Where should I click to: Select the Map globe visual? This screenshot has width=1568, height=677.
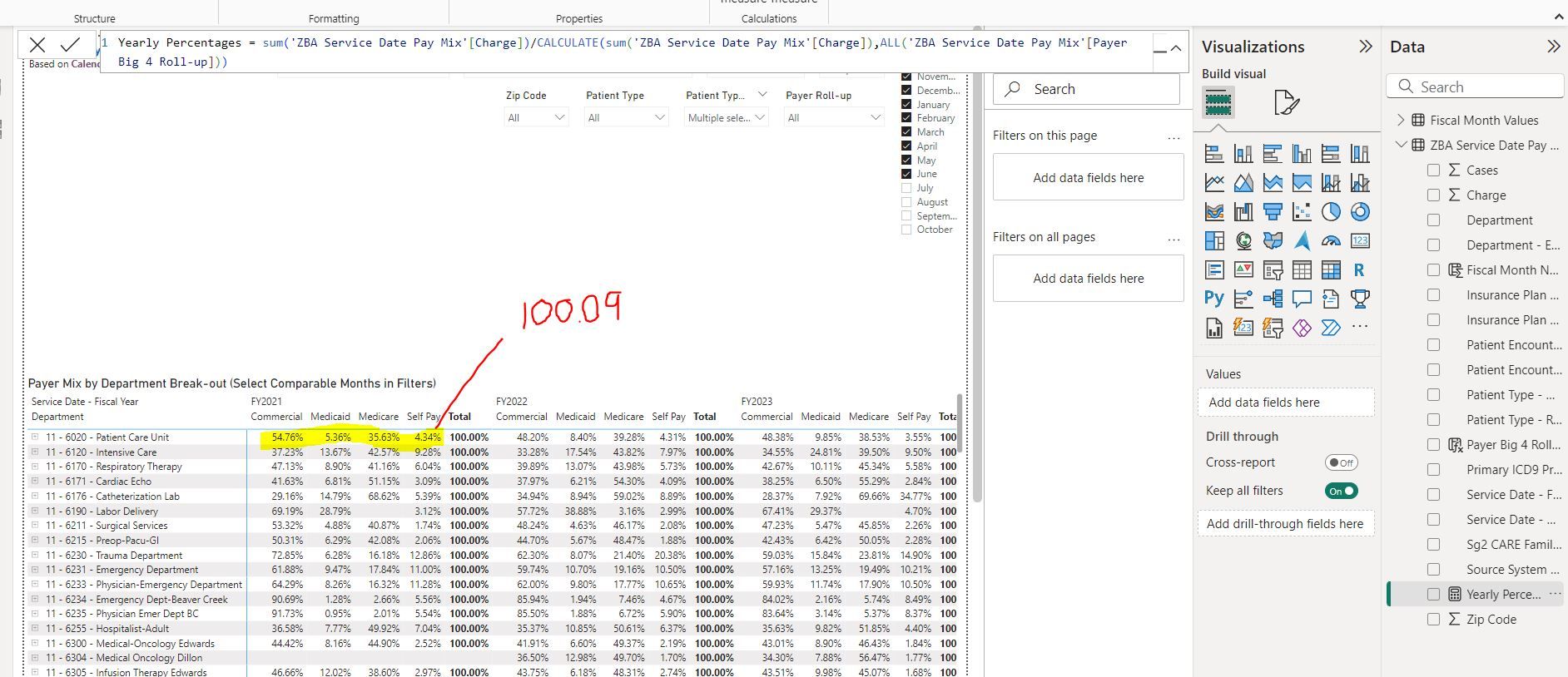1243,240
